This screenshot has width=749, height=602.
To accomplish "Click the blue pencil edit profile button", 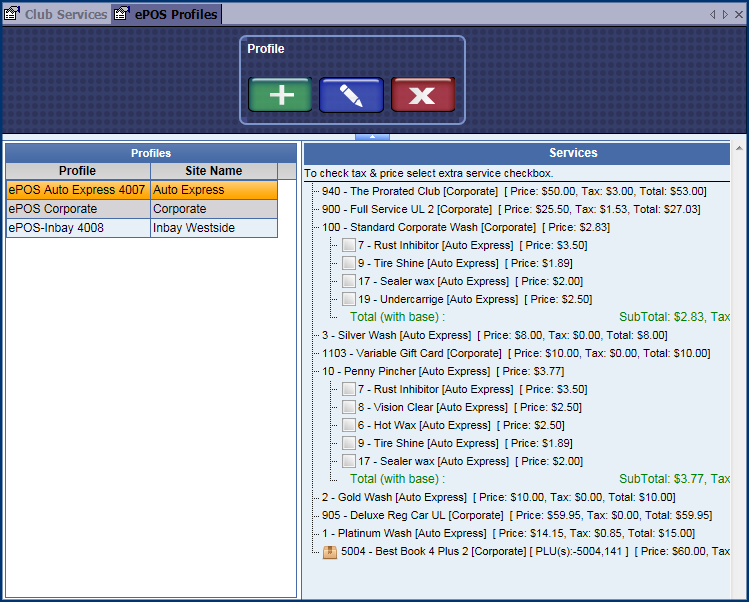I will (351, 95).
